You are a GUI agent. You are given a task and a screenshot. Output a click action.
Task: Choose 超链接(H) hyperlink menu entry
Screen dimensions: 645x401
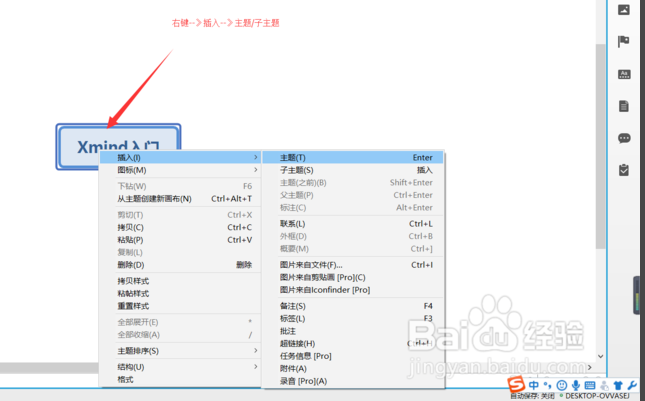pos(353,343)
